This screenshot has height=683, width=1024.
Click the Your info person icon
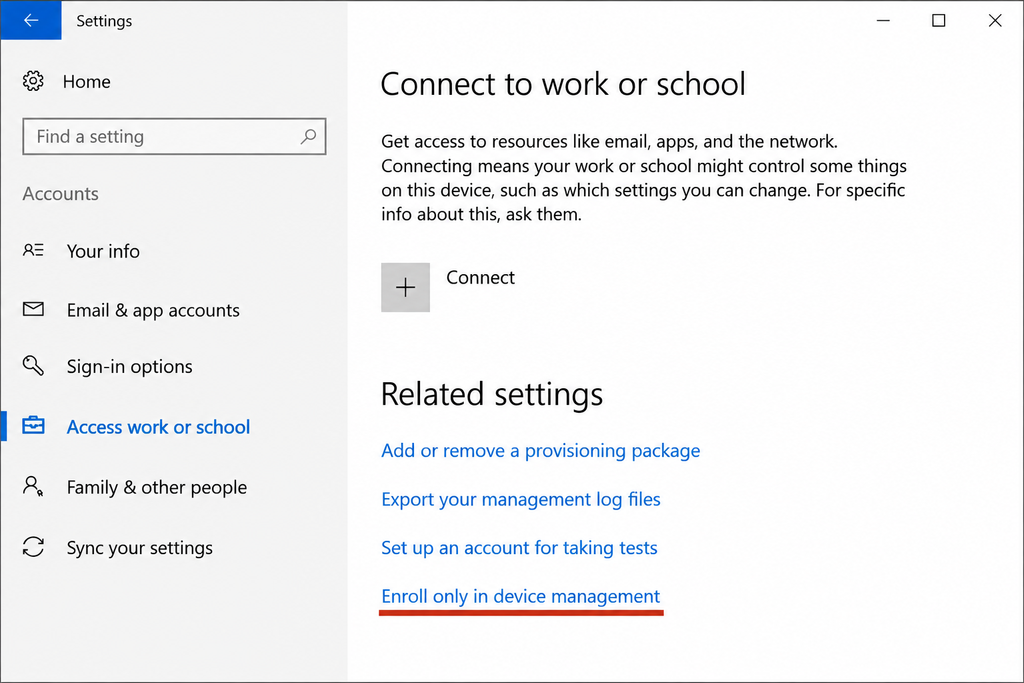33,250
